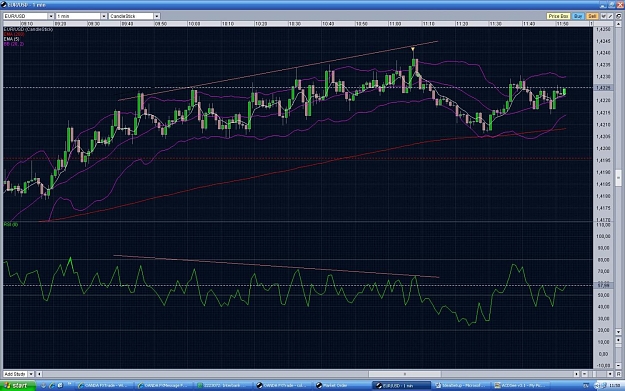Image resolution: width=625 pixels, height=391 pixels.
Task: Select the line drawing pencil icon
Action: coord(610,16)
